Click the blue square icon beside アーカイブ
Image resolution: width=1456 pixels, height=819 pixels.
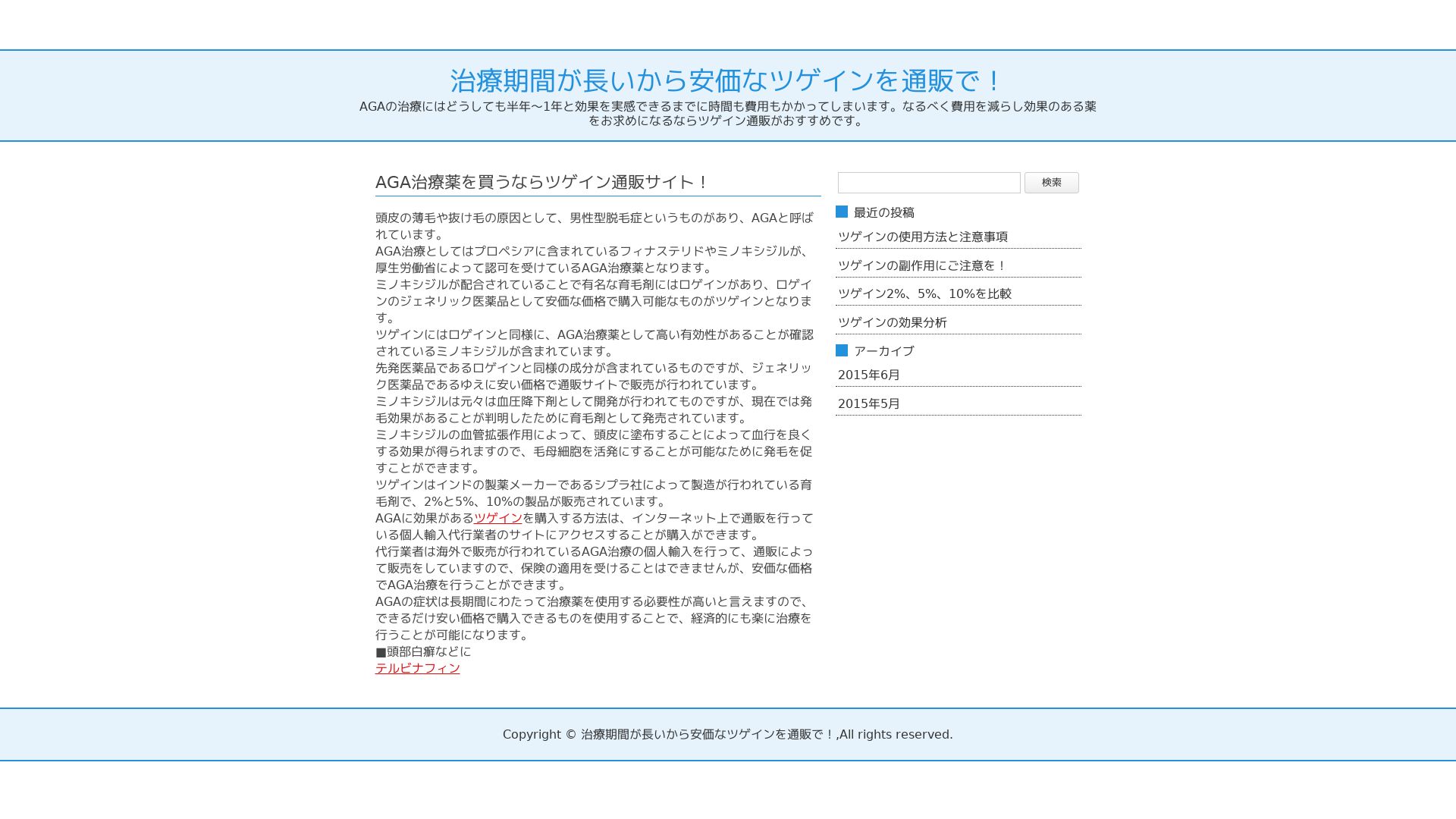pos(842,350)
